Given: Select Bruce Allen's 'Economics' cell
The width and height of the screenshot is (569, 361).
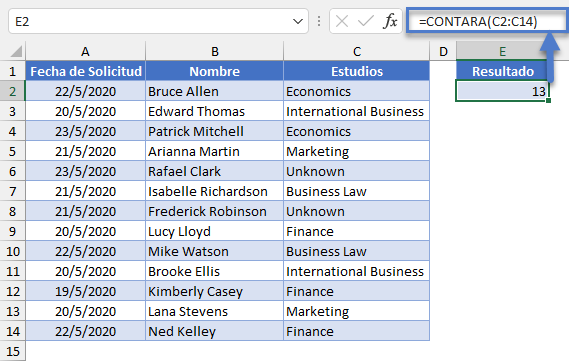Looking at the screenshot, I should click(x=357, y=91).
